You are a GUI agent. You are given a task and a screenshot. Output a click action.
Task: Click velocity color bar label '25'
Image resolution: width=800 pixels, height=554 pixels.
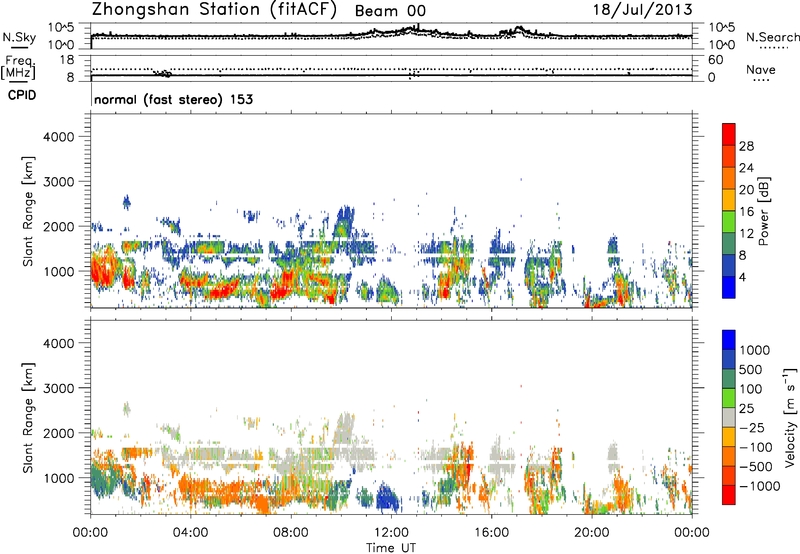click(x=747, y=409)
